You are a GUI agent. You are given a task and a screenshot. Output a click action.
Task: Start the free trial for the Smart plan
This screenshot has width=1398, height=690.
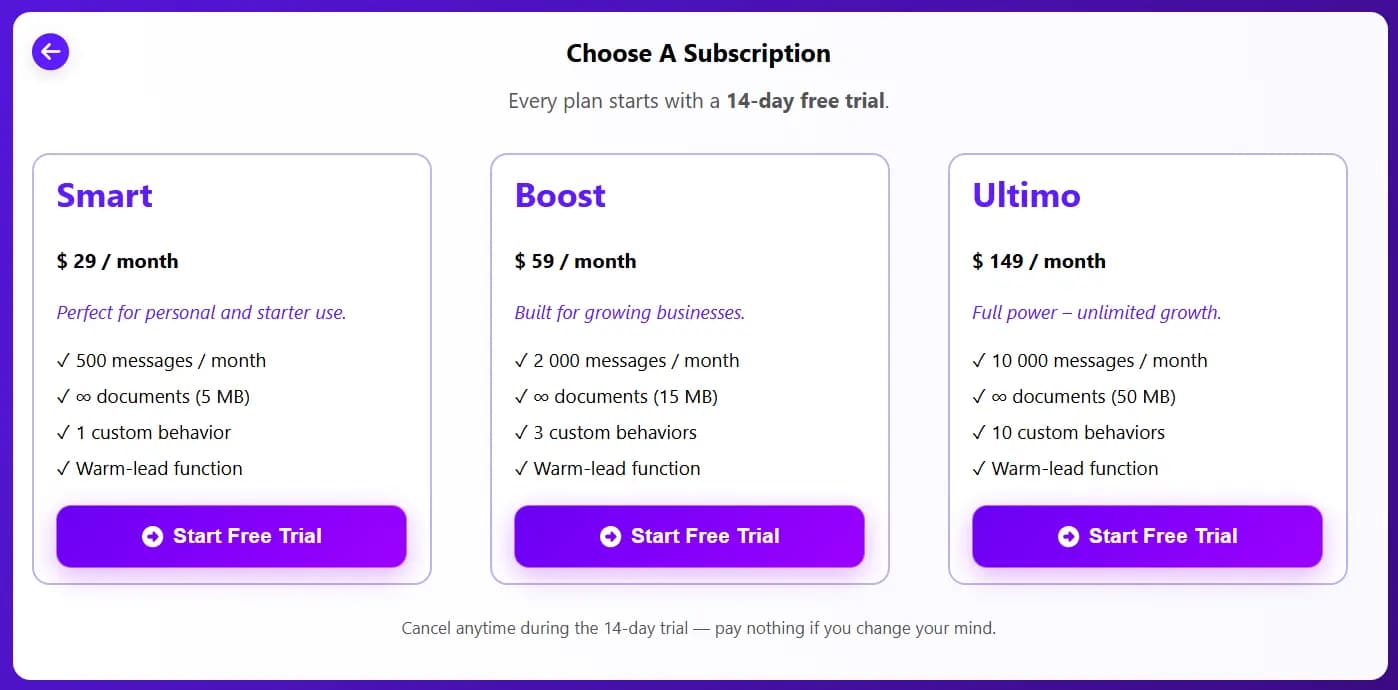232,536
